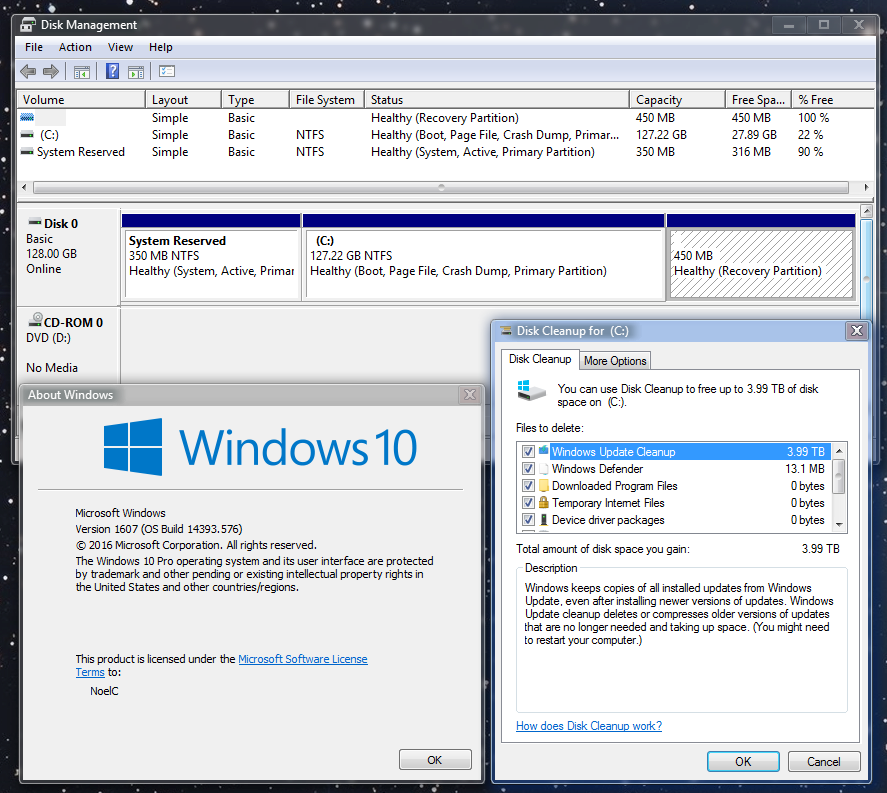The image size is (887, 793).
Task: Click the "127.22 GB" capacity cell
Action: coord(661,135)
